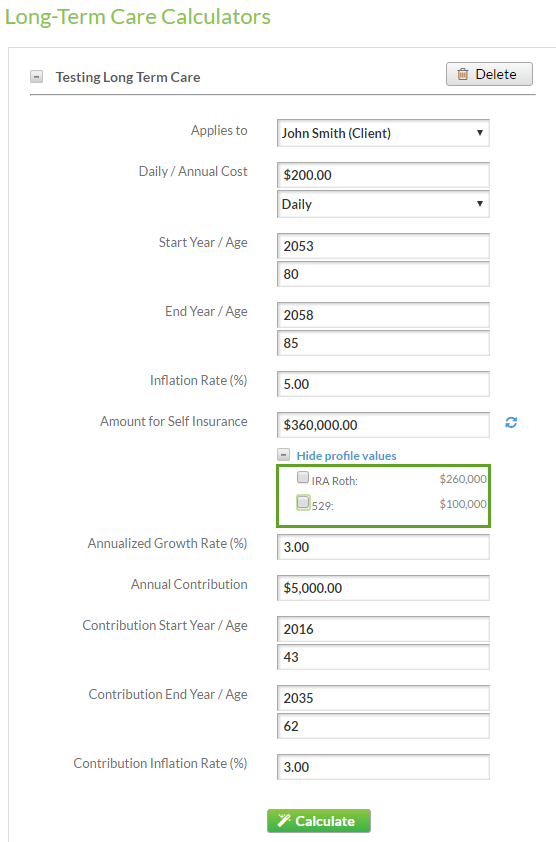Viewport: 556px width, 842px height.
Task: Click the Daily / Annual Cost amount field
Action: (383, 175)
